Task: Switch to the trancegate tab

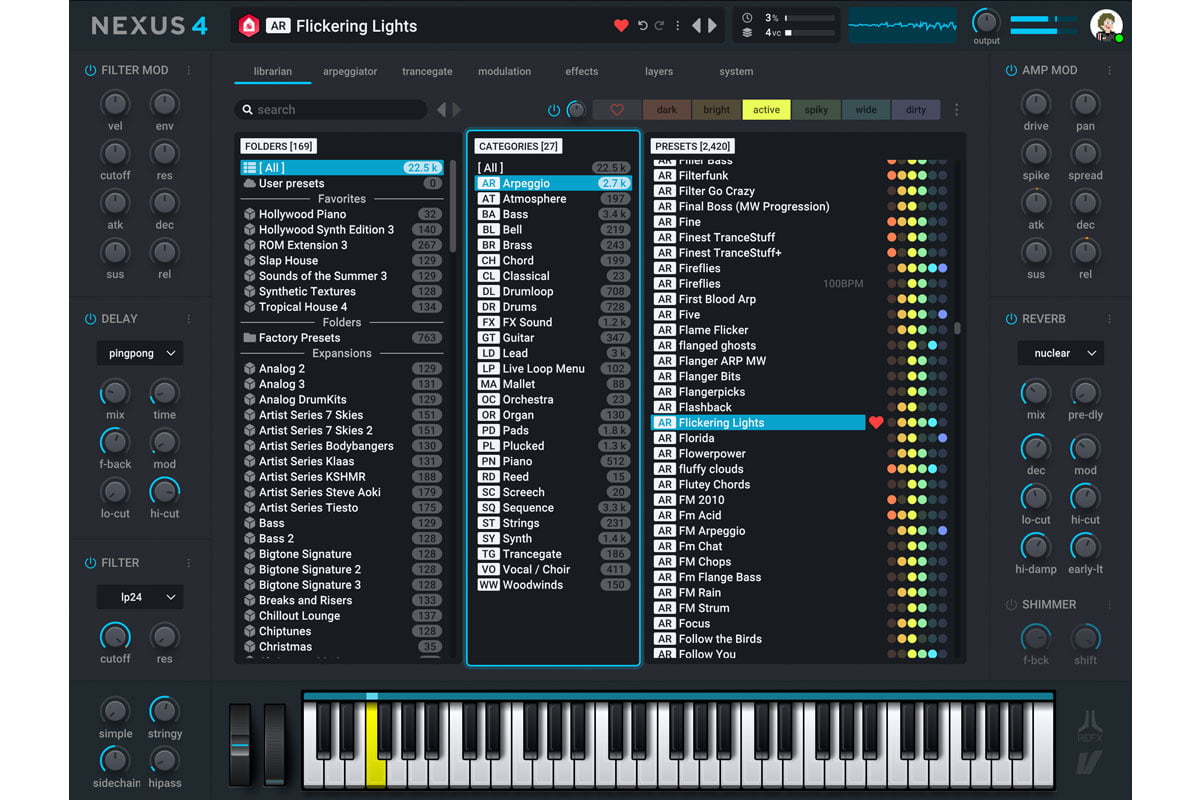Action: [427, 72]
